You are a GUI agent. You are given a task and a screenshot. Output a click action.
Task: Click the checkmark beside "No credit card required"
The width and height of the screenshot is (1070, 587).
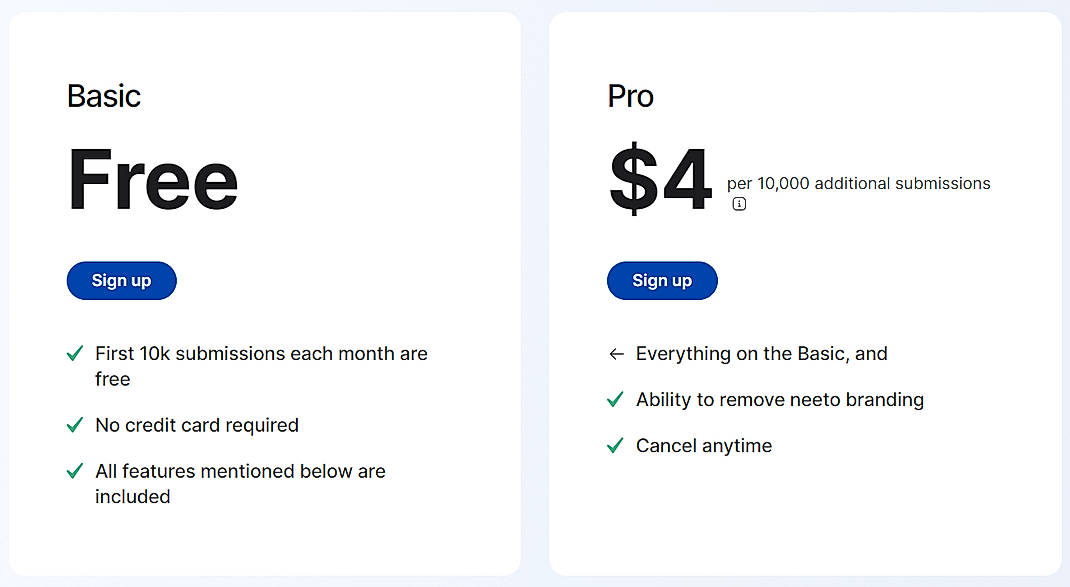[x=75, y=425]
